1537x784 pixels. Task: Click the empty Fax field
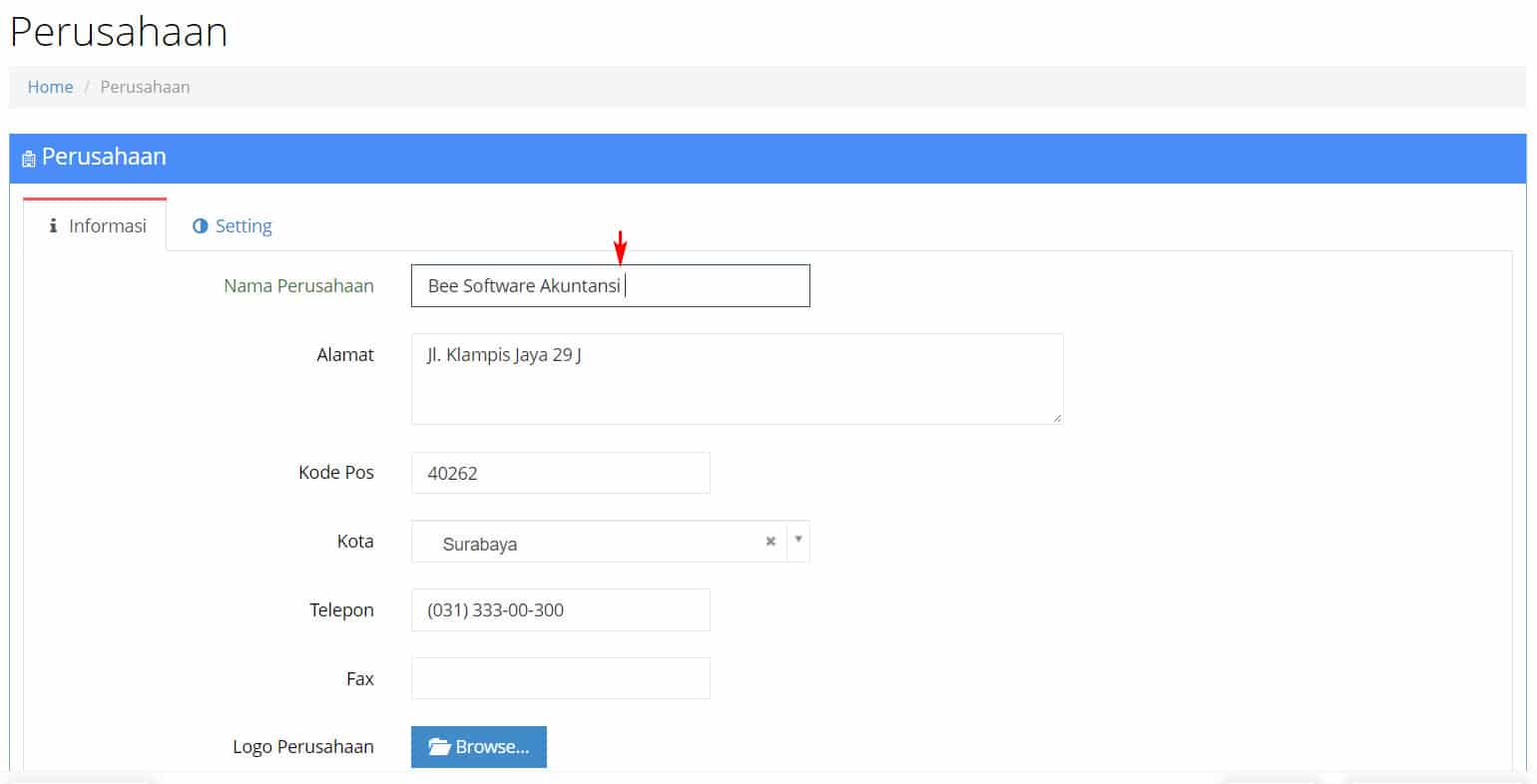[560, 678]
